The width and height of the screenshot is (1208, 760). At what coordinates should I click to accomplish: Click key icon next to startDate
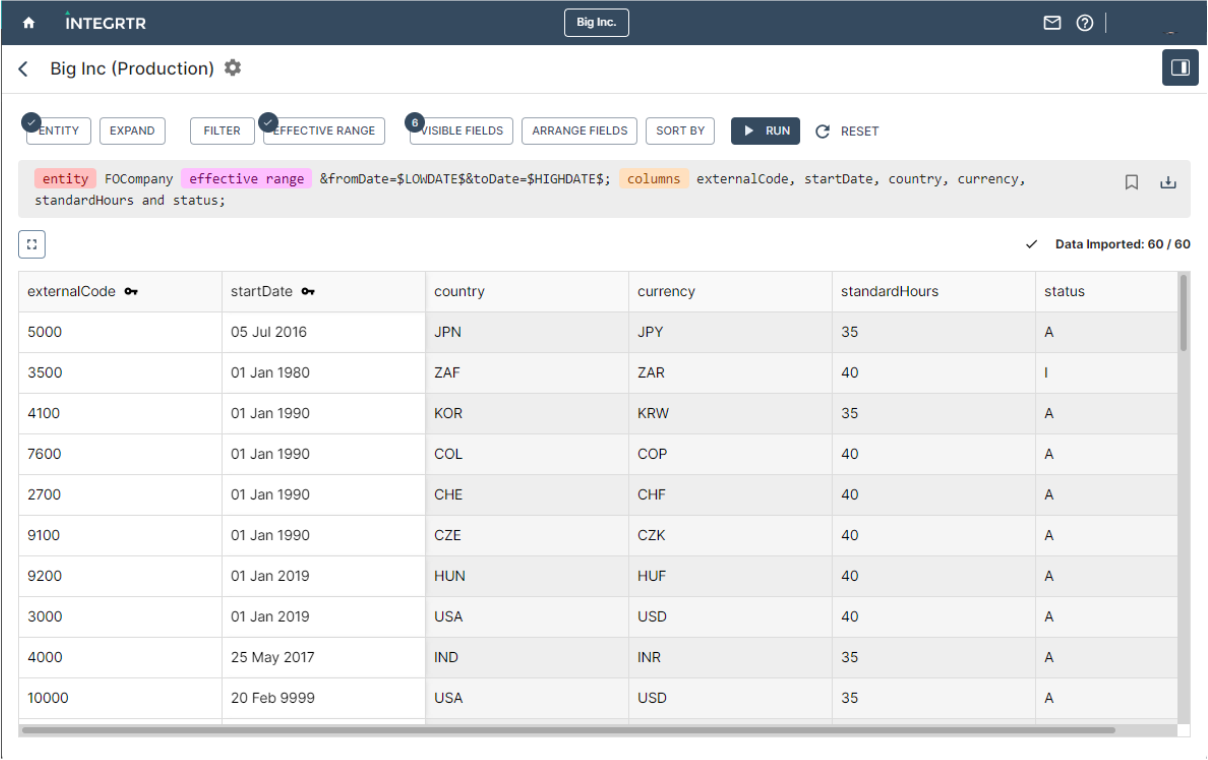308,292
